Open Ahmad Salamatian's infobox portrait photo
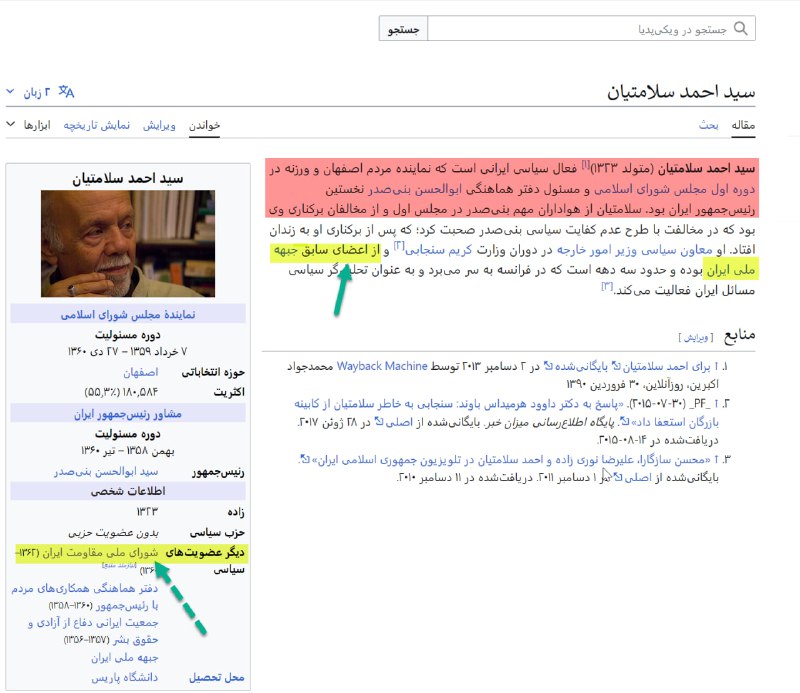The image size is (800, 693). pyautogui.click(x=128, y=243)
